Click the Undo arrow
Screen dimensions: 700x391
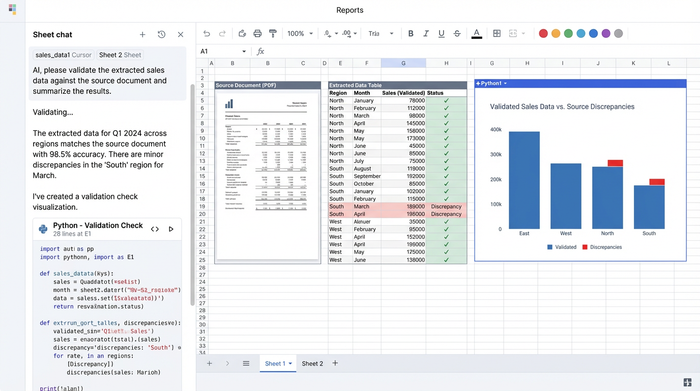206,33
